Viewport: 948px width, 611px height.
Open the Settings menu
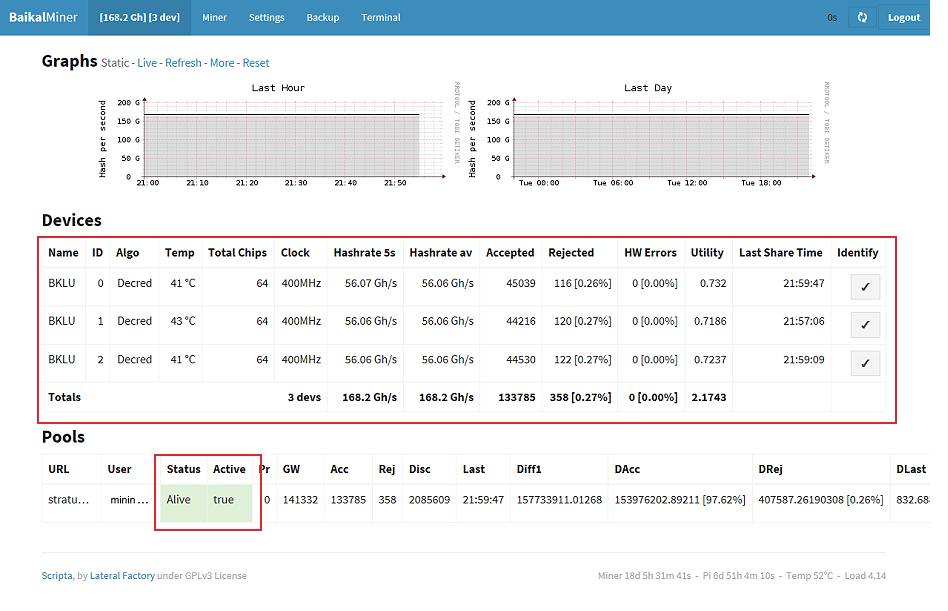pos(267,18)
